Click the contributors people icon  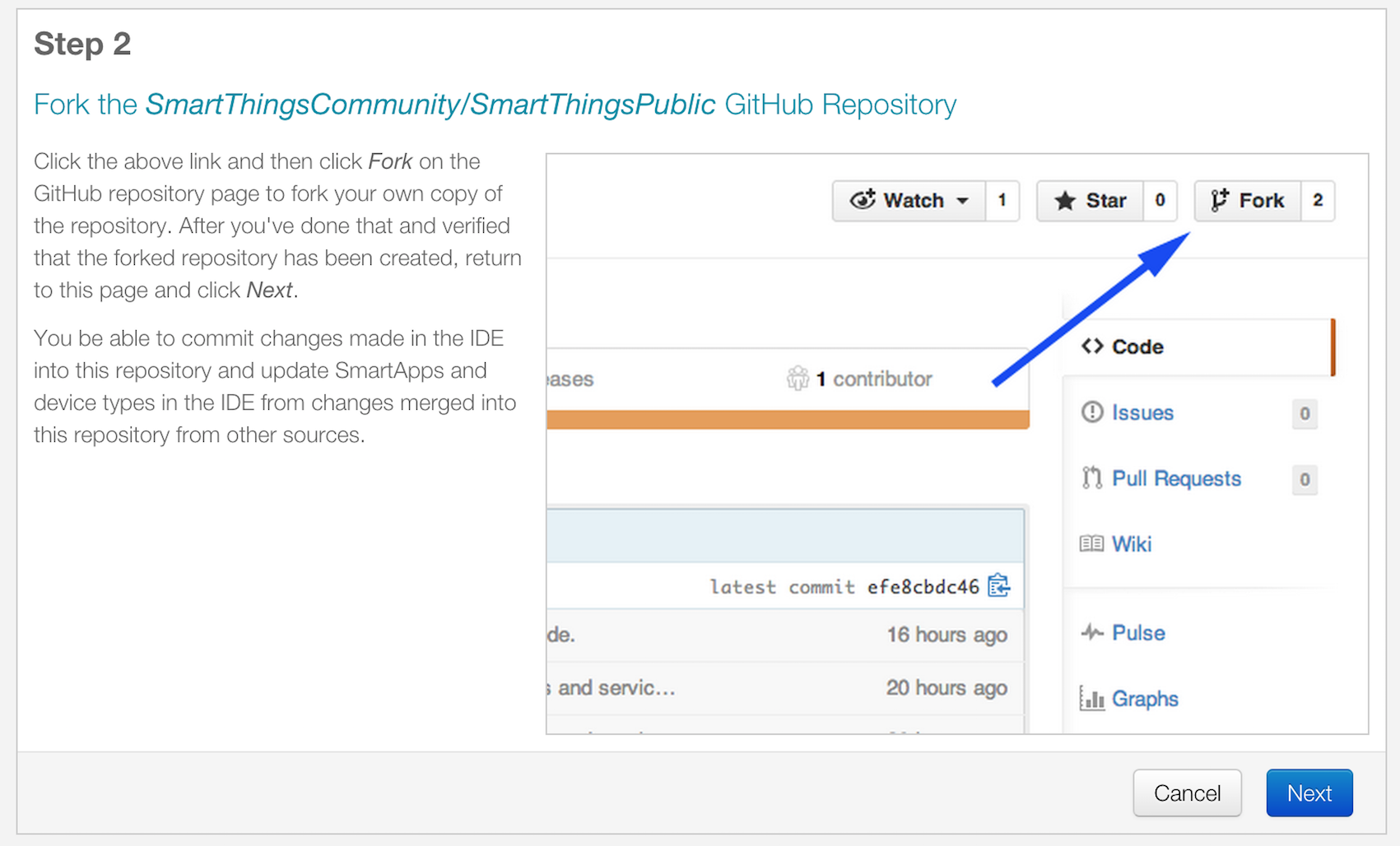798,379
